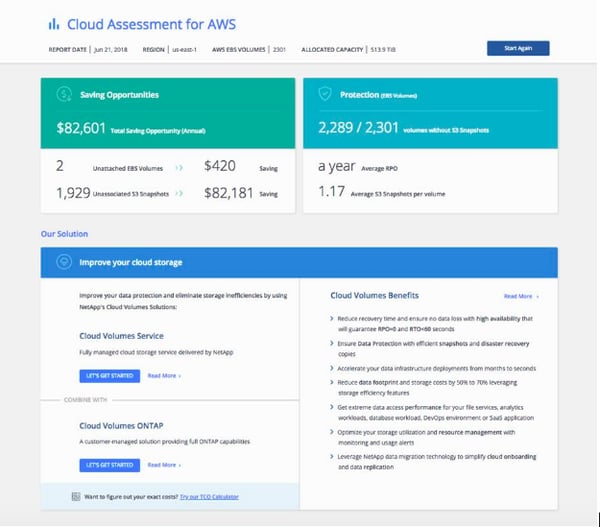Image resolution: width=600 pixels, height=527 pixels.
Task: Click double-arrow icon next to Unassociated S3 Snapshots
Action: 179,193
